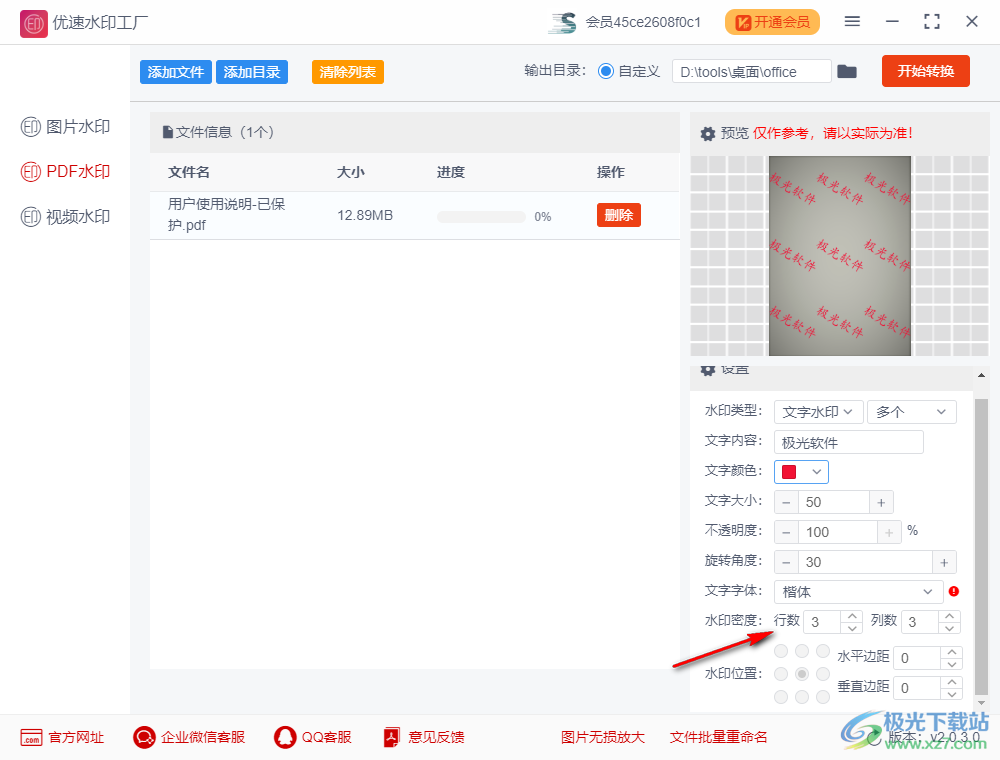This screenshot has height=760, width=1000.
Task: Select the center watermark position radio
Action: click(802, 673)
